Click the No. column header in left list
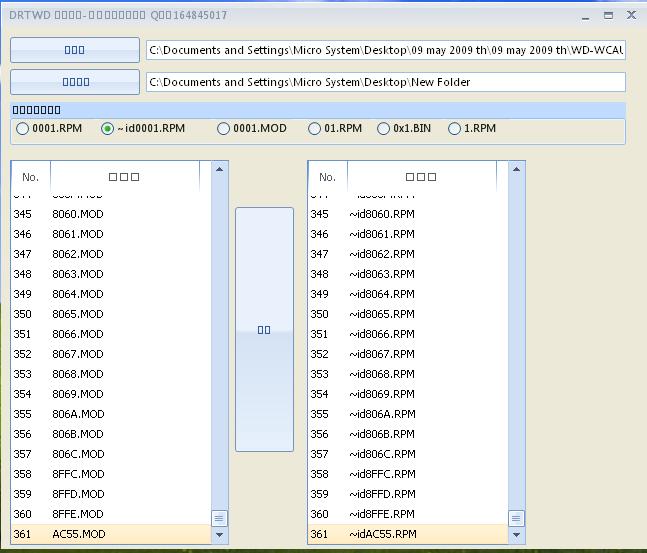The image size is (647, 553). 31,177
